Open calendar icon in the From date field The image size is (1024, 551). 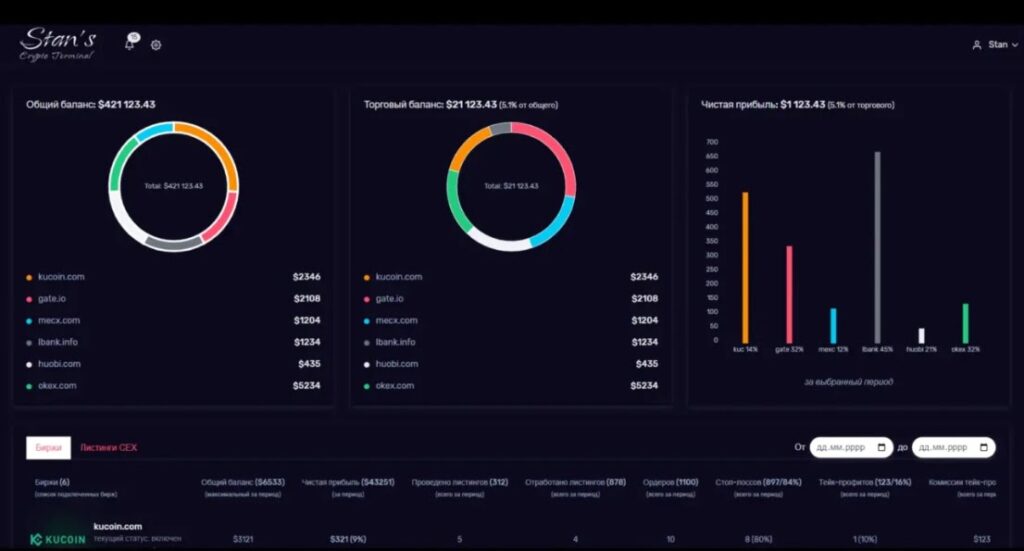coord(882,447)
